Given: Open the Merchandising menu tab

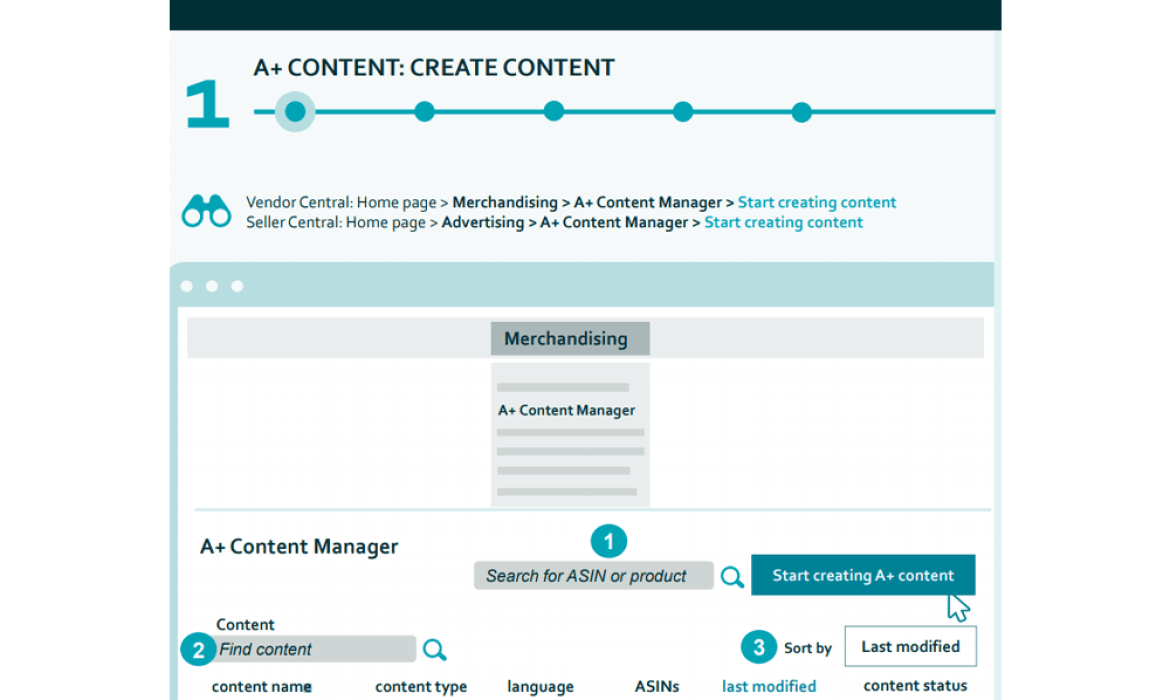Looking at the screenshot, I should (570, 339).
